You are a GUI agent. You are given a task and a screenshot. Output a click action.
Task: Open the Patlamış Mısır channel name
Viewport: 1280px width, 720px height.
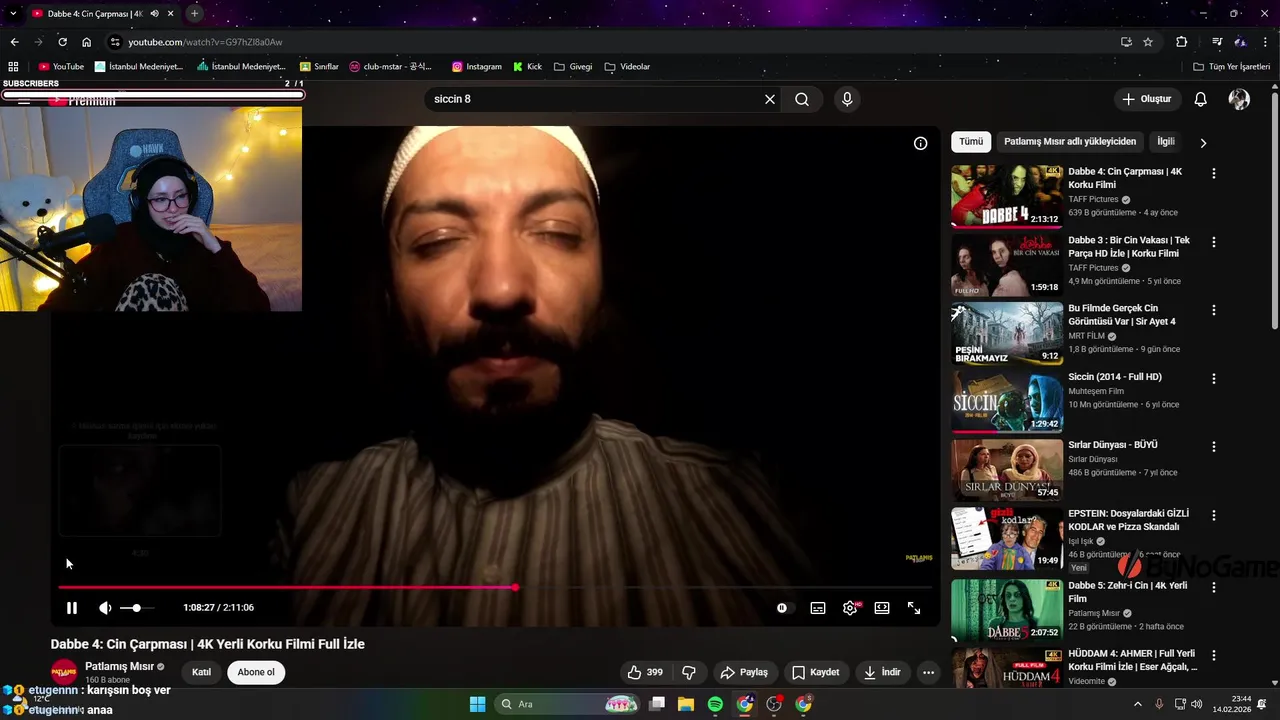(x=119, y=666)
